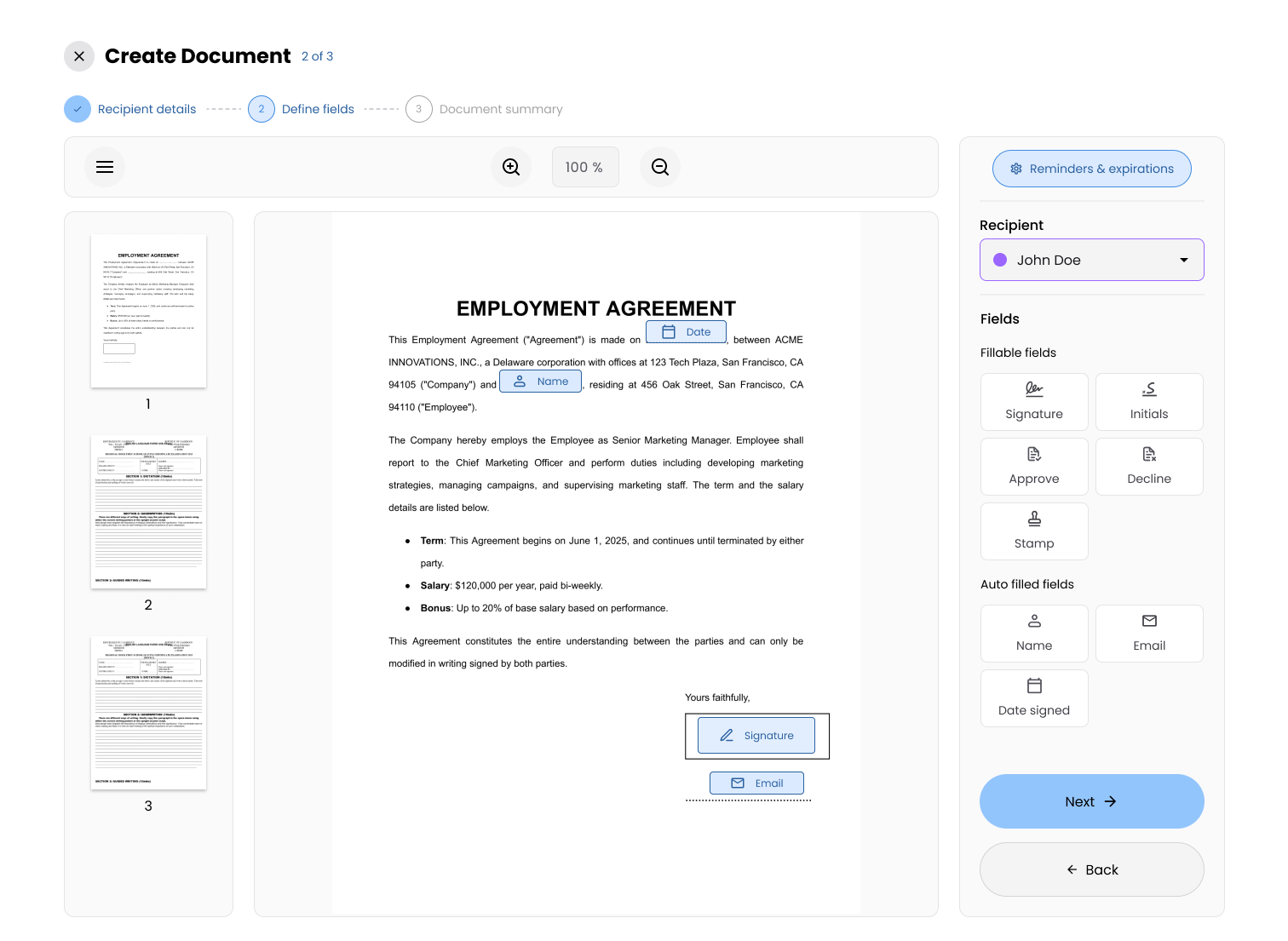Add a Decline field
Screen dimensions: 1288x941
1149,466
